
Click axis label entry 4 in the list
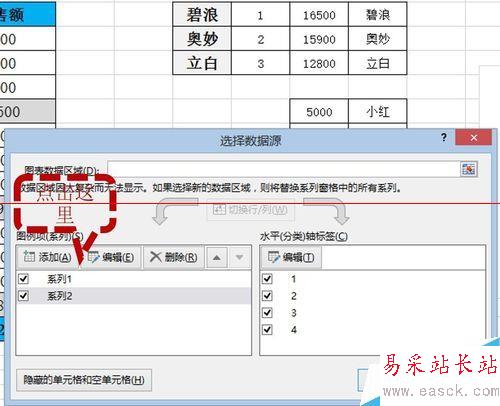point(293,330)
